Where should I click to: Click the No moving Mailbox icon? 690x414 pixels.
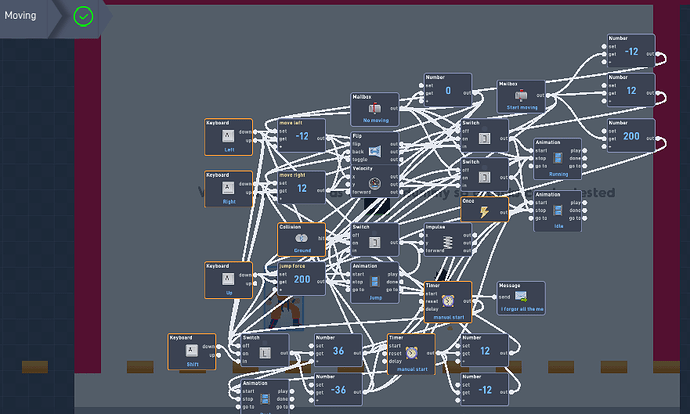[375, 108]
